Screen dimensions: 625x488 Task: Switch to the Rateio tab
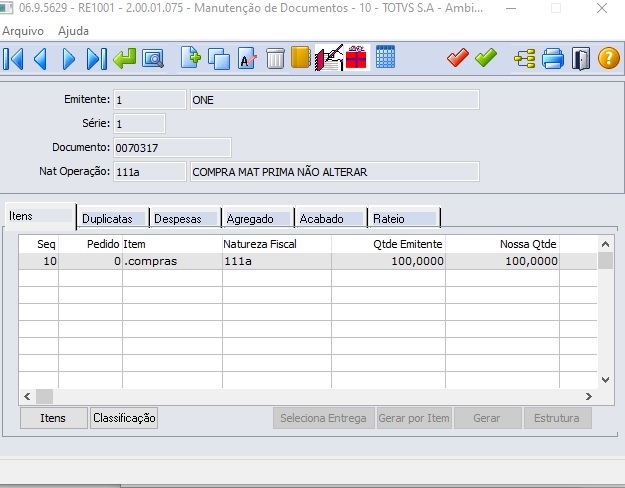pos(404,219)
